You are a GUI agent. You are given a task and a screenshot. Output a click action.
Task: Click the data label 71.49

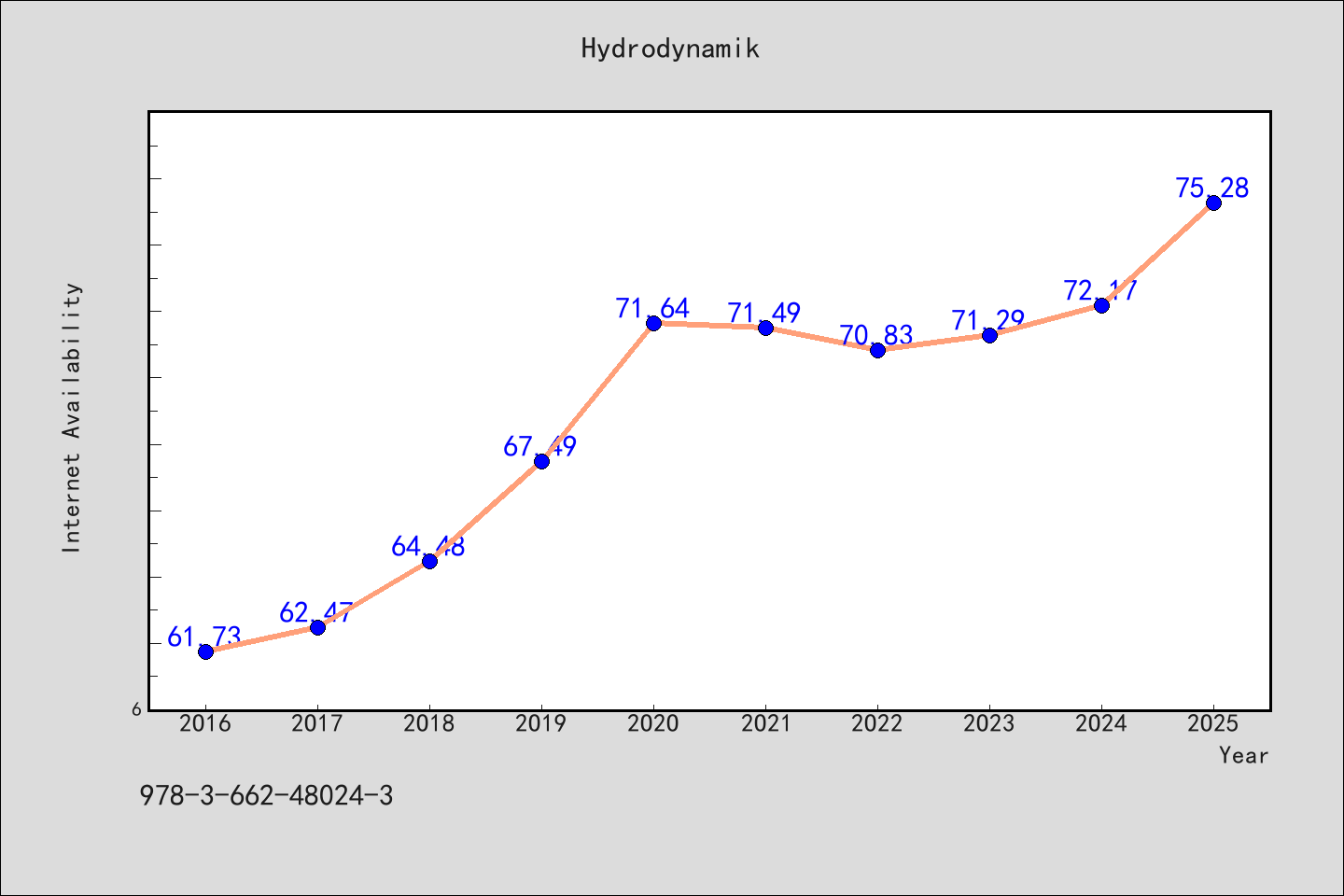tap(764, 314)
